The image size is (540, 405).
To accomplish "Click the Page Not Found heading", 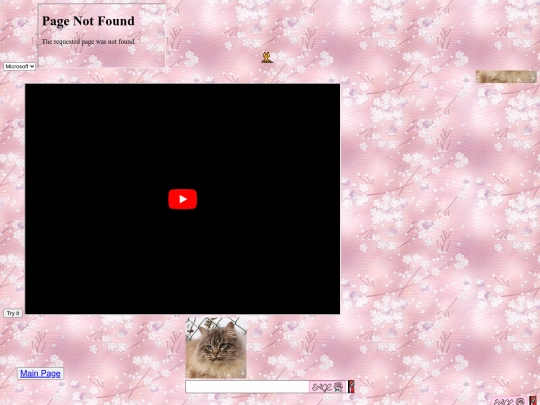I will (x=88, y=21).
